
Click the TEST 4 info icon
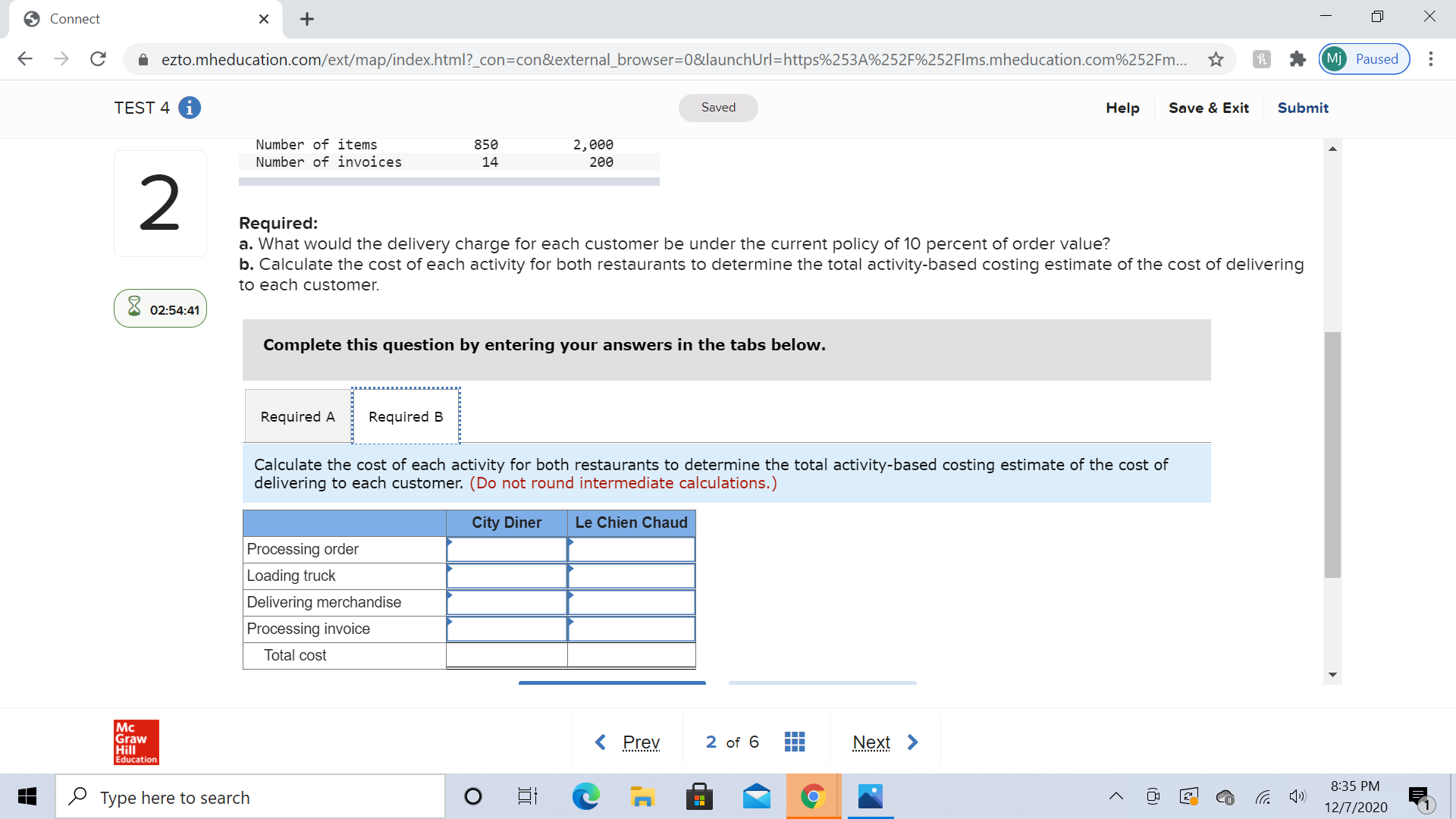(x=190, y=108)
